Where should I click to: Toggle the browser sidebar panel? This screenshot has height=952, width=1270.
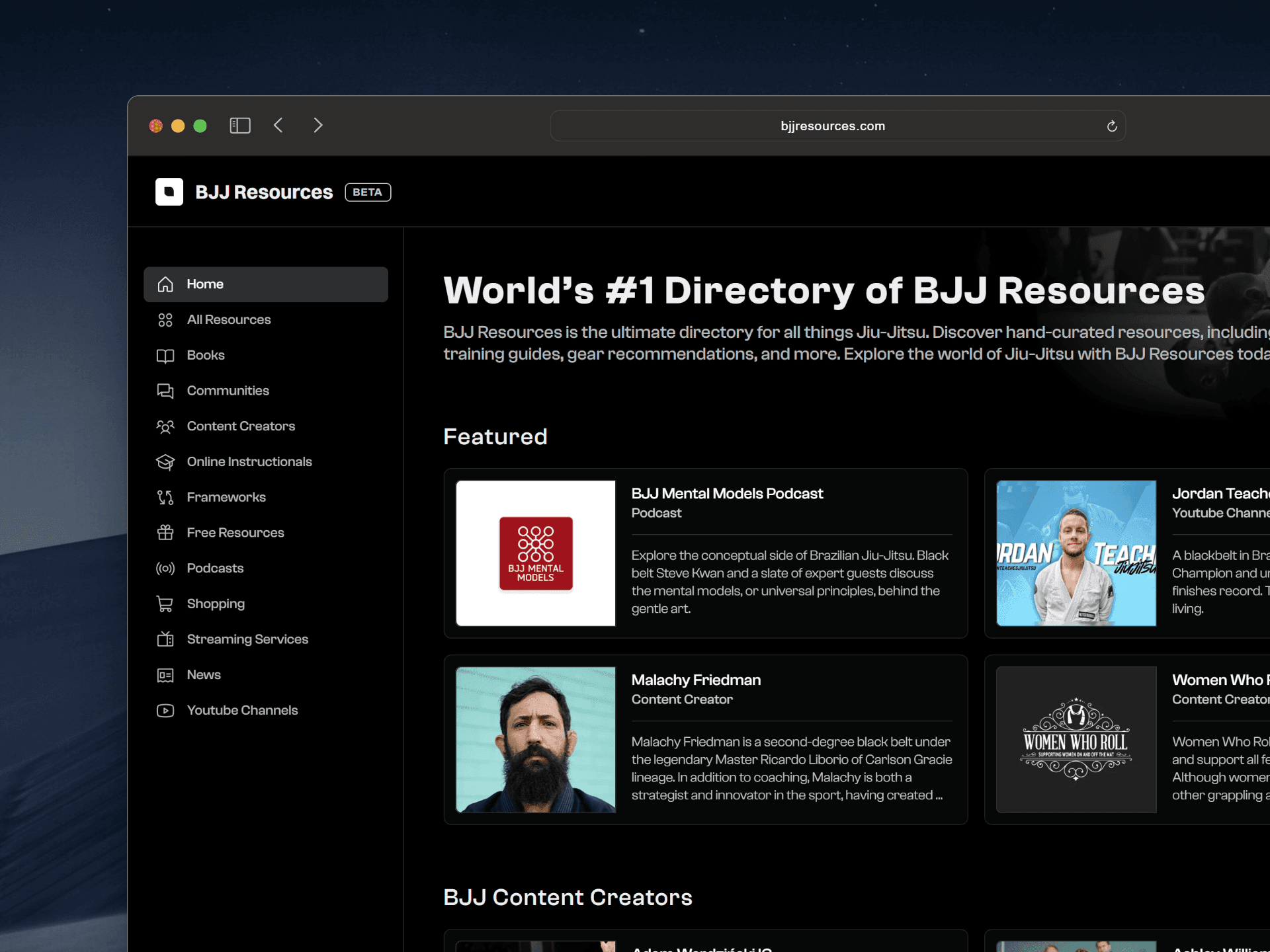[x=240, y=126]
